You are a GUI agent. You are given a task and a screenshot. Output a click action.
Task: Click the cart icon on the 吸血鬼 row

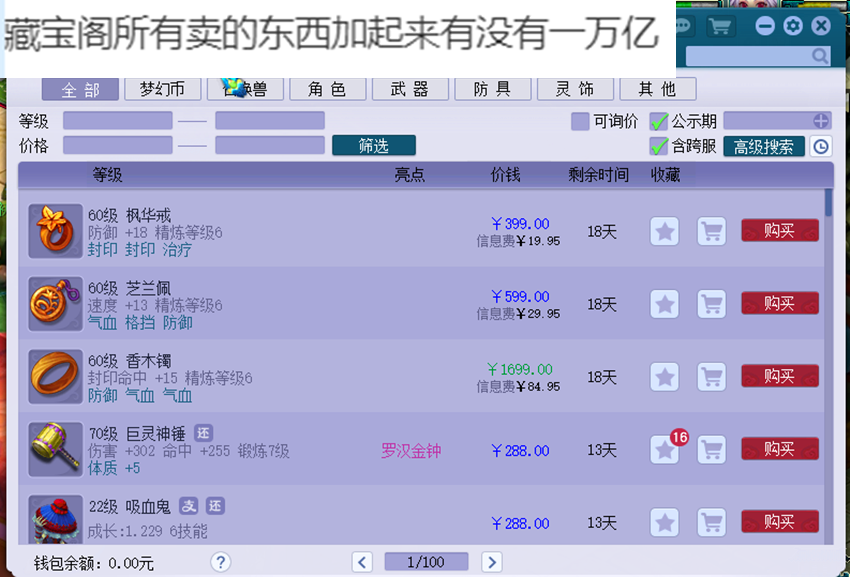click(x=711, y=523)
